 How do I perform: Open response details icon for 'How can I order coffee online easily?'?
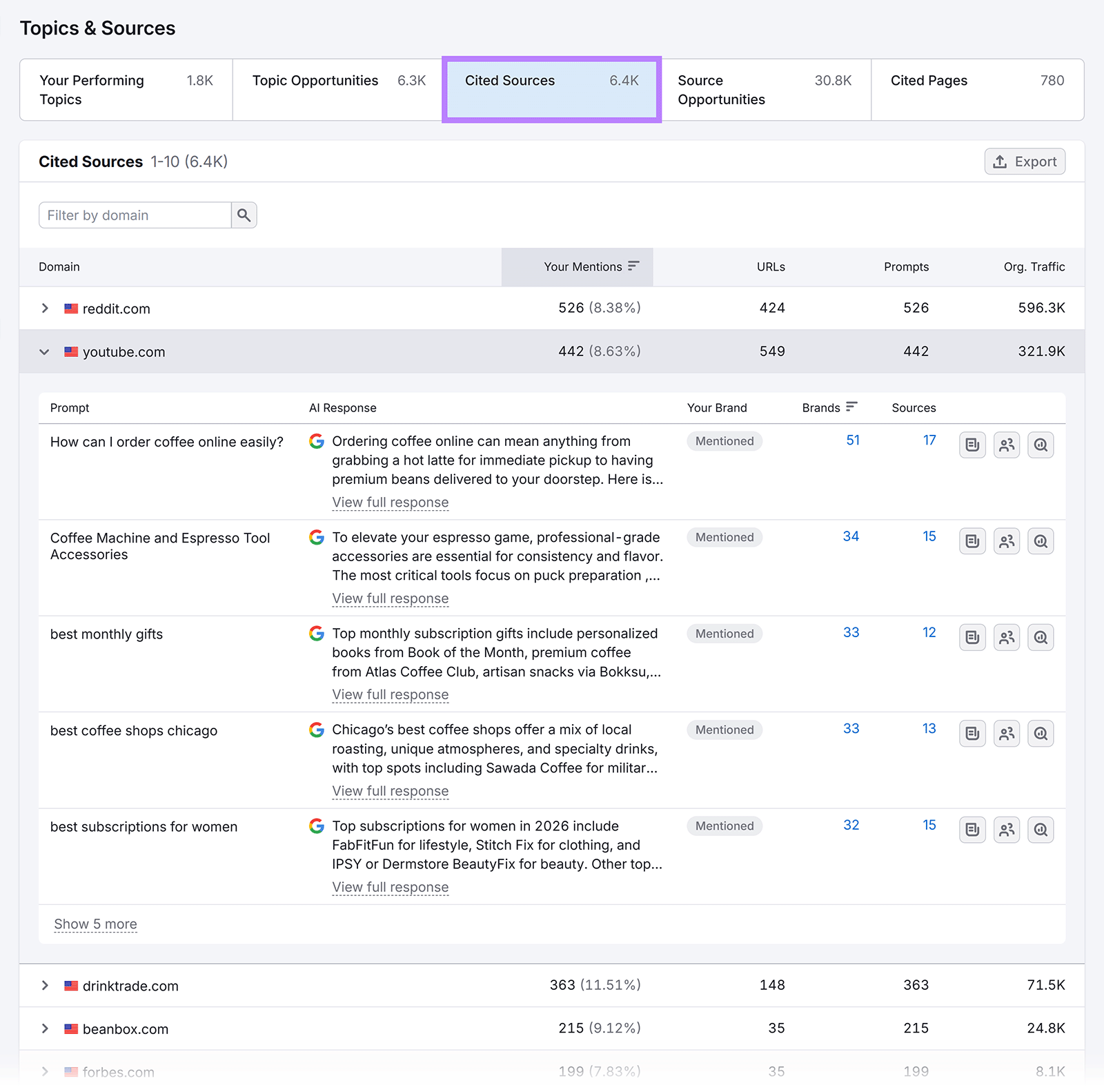pyautogui.click(x=972, y=445)
